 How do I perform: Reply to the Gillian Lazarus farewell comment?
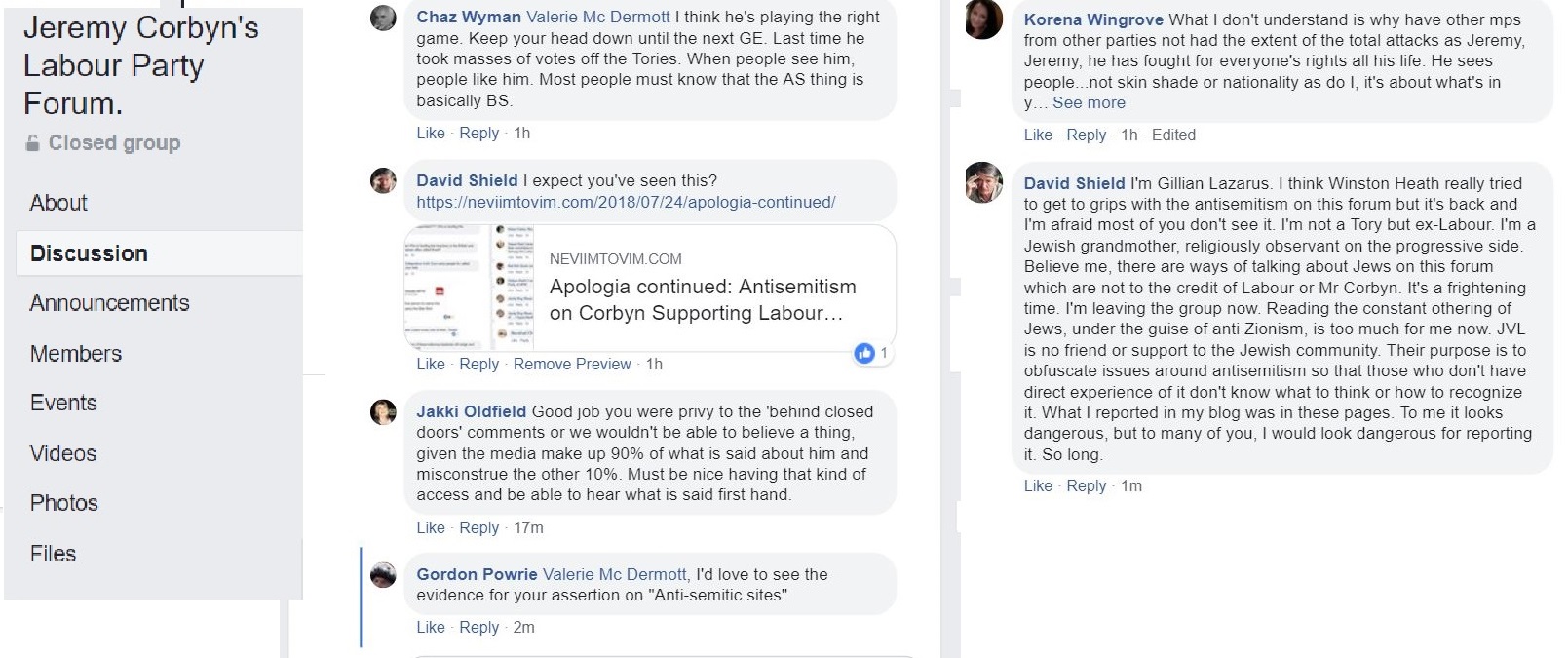[x=1086, y=485]
